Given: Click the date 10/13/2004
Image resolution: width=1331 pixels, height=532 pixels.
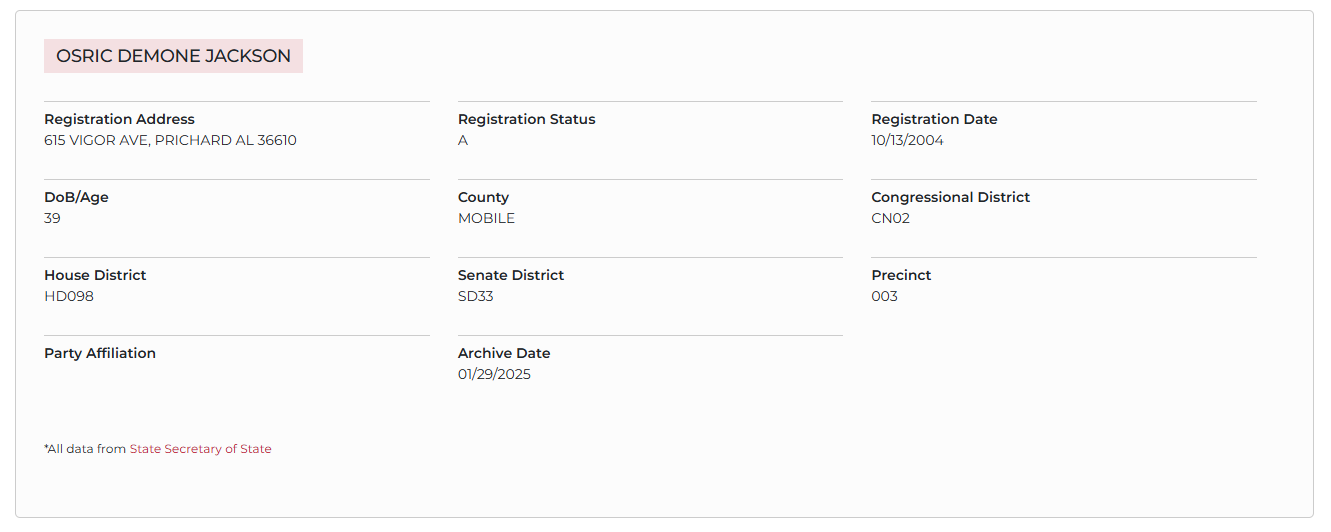Looking at the screenshot, I should pos(907,140).
